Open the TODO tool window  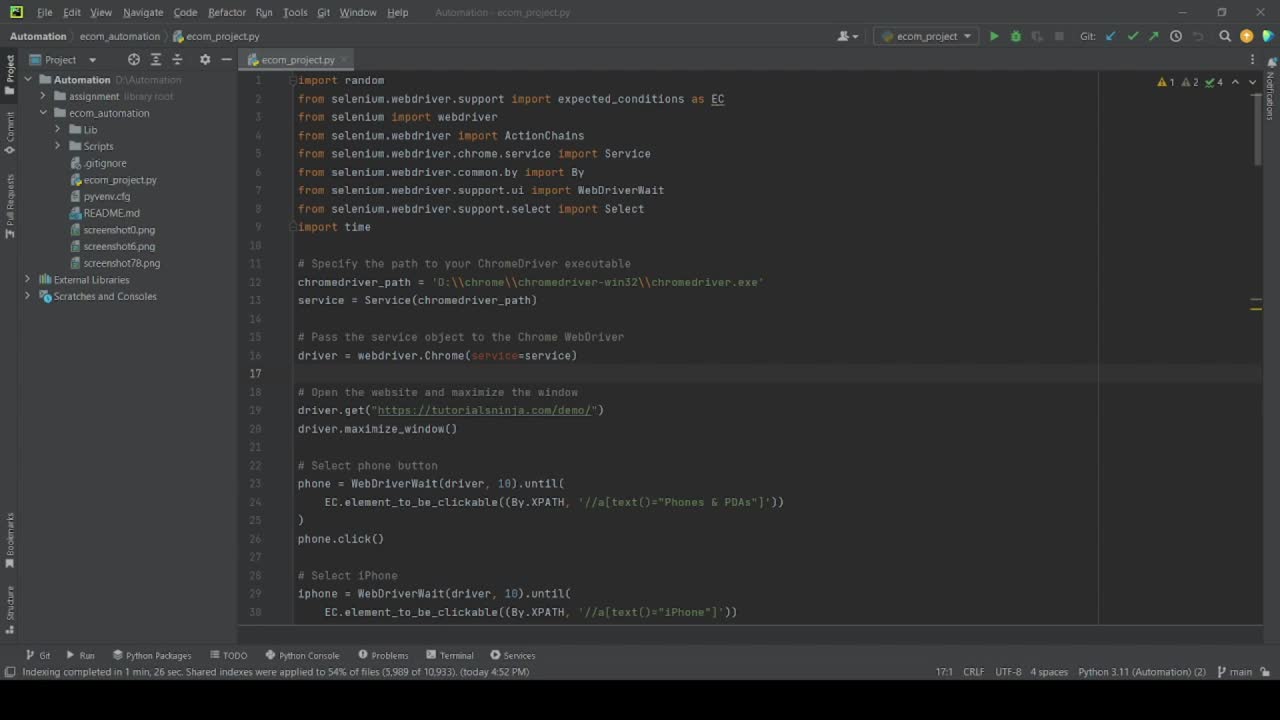229,655
